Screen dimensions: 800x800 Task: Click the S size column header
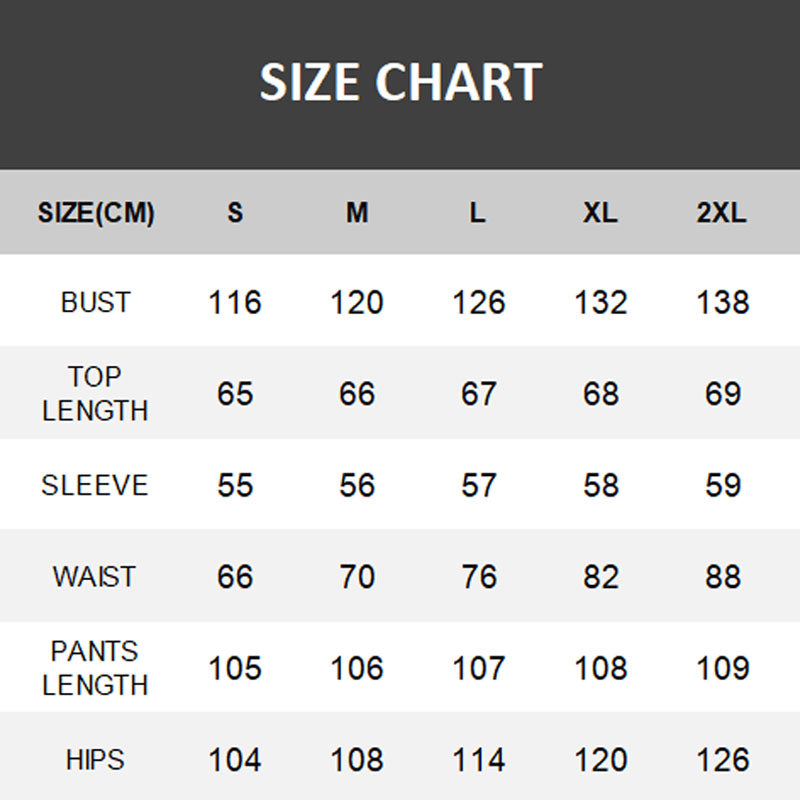(x=235, y=213)
